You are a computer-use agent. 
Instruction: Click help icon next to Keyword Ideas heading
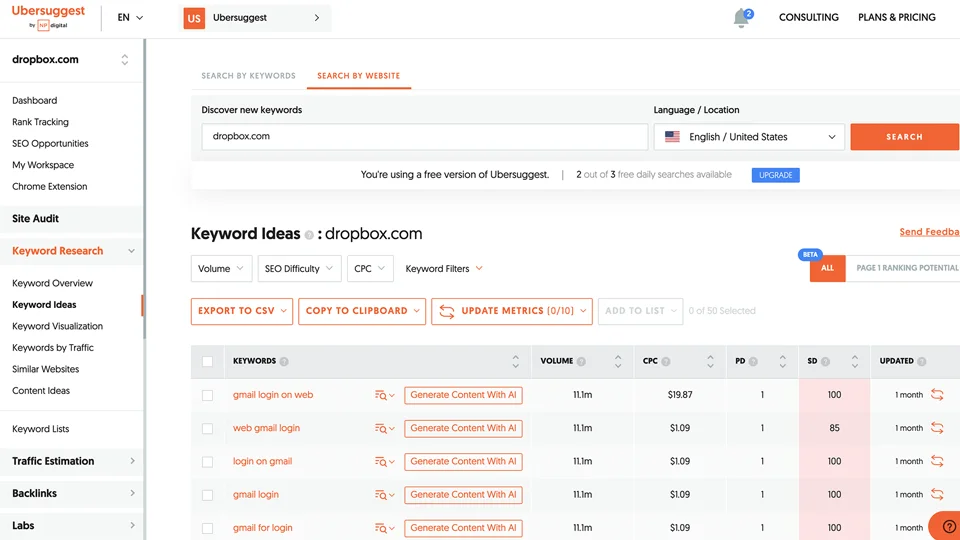[x=309, y=235]
